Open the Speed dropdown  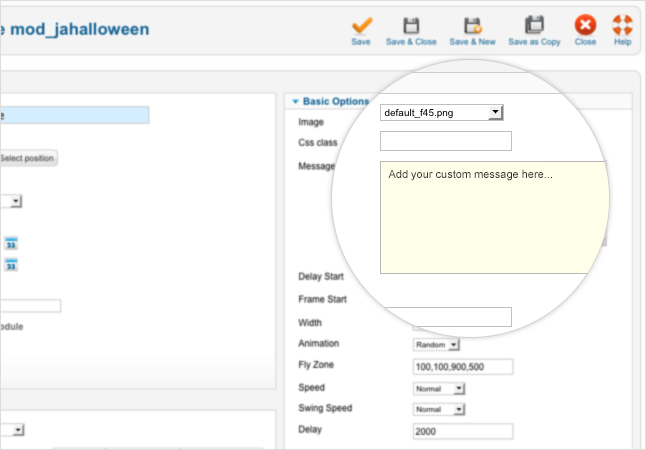click(440, 388)
